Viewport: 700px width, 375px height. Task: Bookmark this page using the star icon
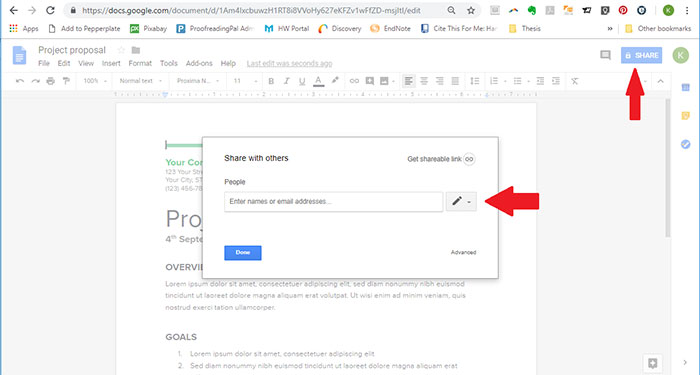pos(471,10)
